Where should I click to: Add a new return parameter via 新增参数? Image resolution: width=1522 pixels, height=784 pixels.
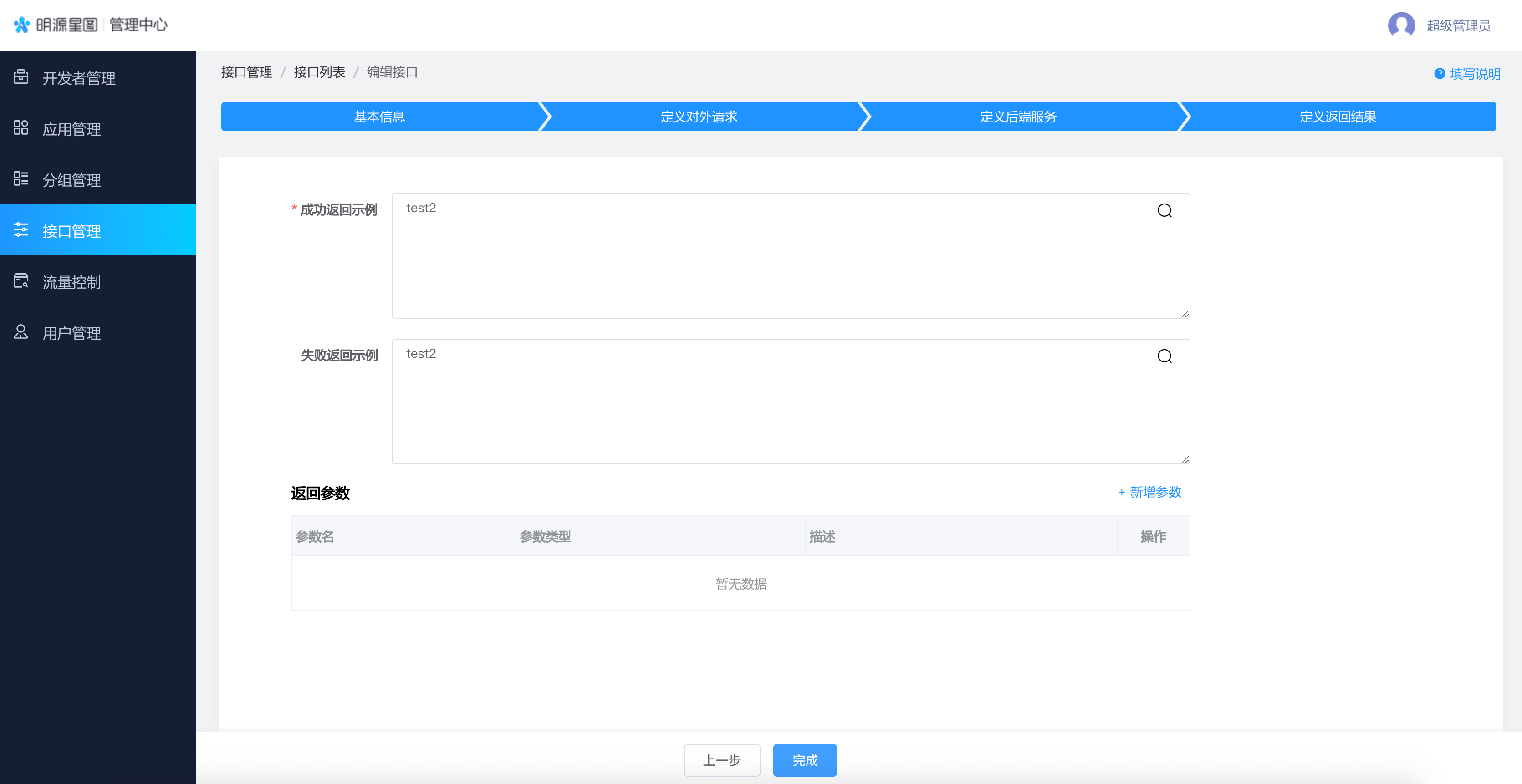(x=1149, y=492)
